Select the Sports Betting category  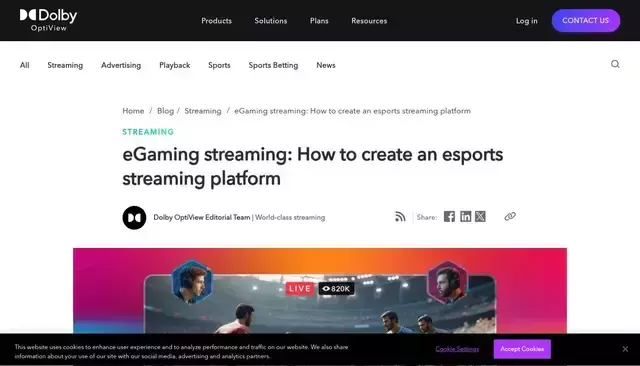(x=273, y=65)
